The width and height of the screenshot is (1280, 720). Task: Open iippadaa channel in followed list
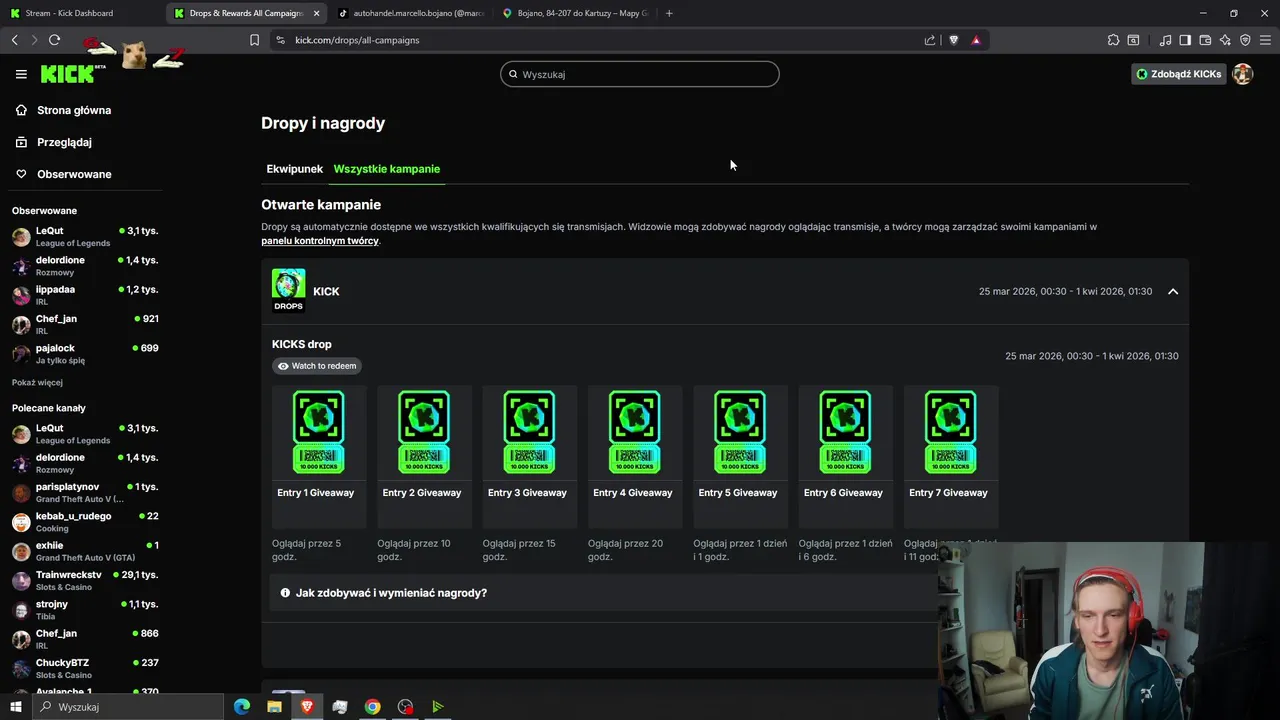(x=85, y=295)
